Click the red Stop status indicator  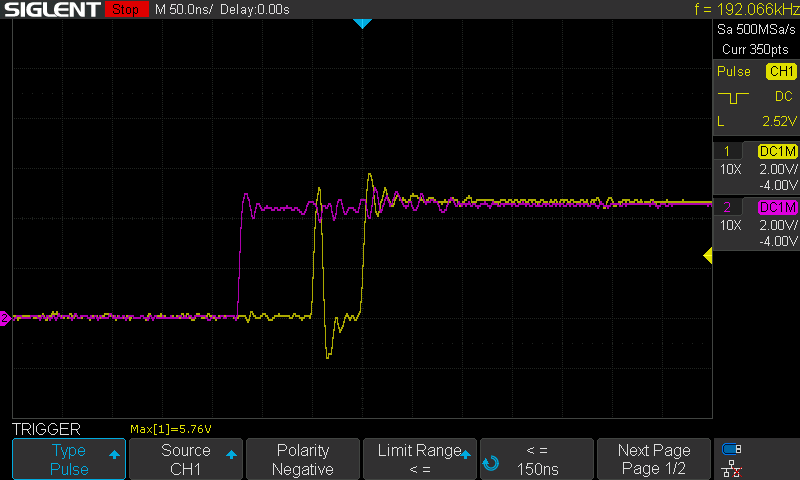(x=126, y=9)
